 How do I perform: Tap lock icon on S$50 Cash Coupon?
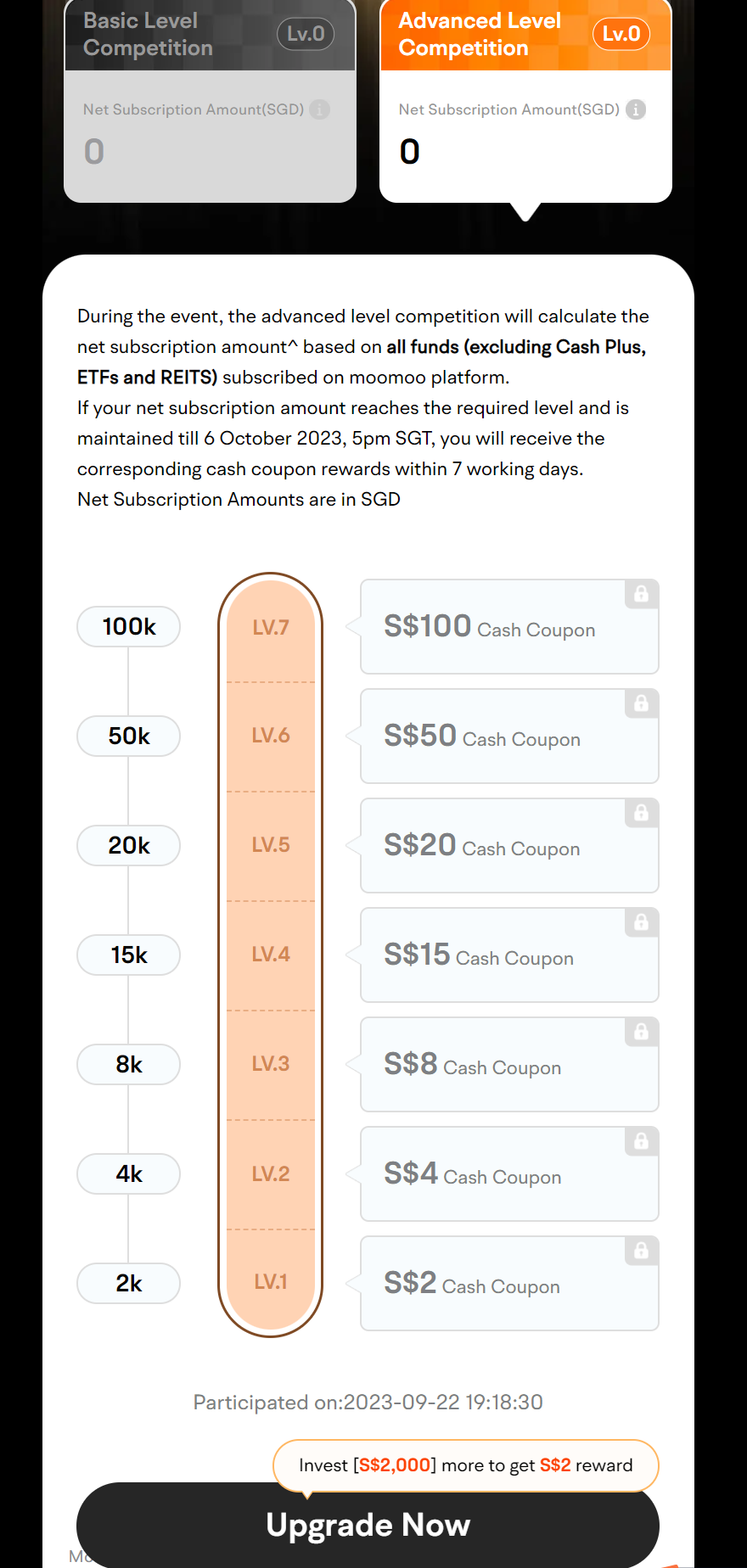pyautogui.click(x=642, y=703)
